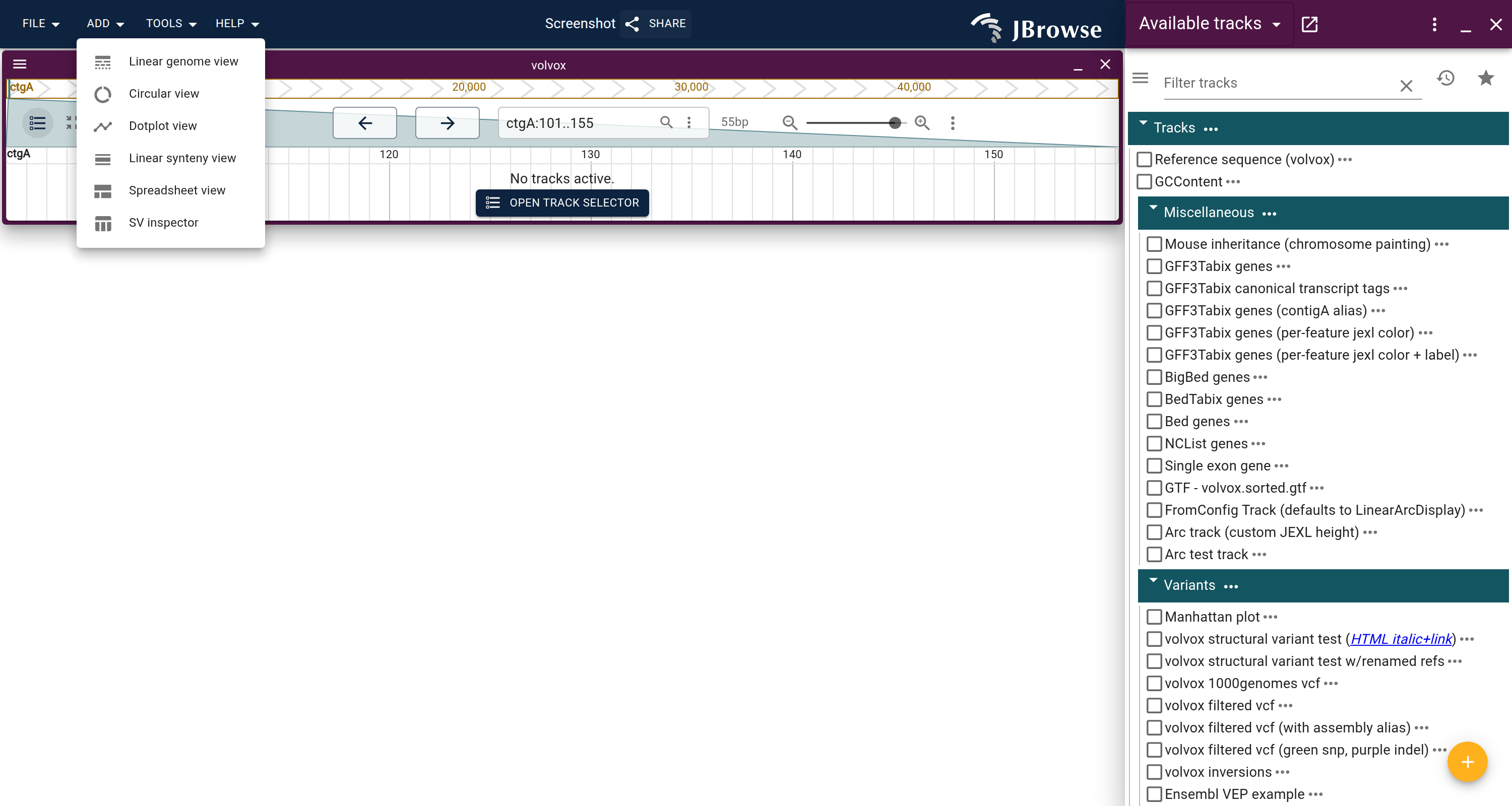Screen dimensions: 1512x806
Task: Click the JBrowse logo
Action: coord(1037,27)
